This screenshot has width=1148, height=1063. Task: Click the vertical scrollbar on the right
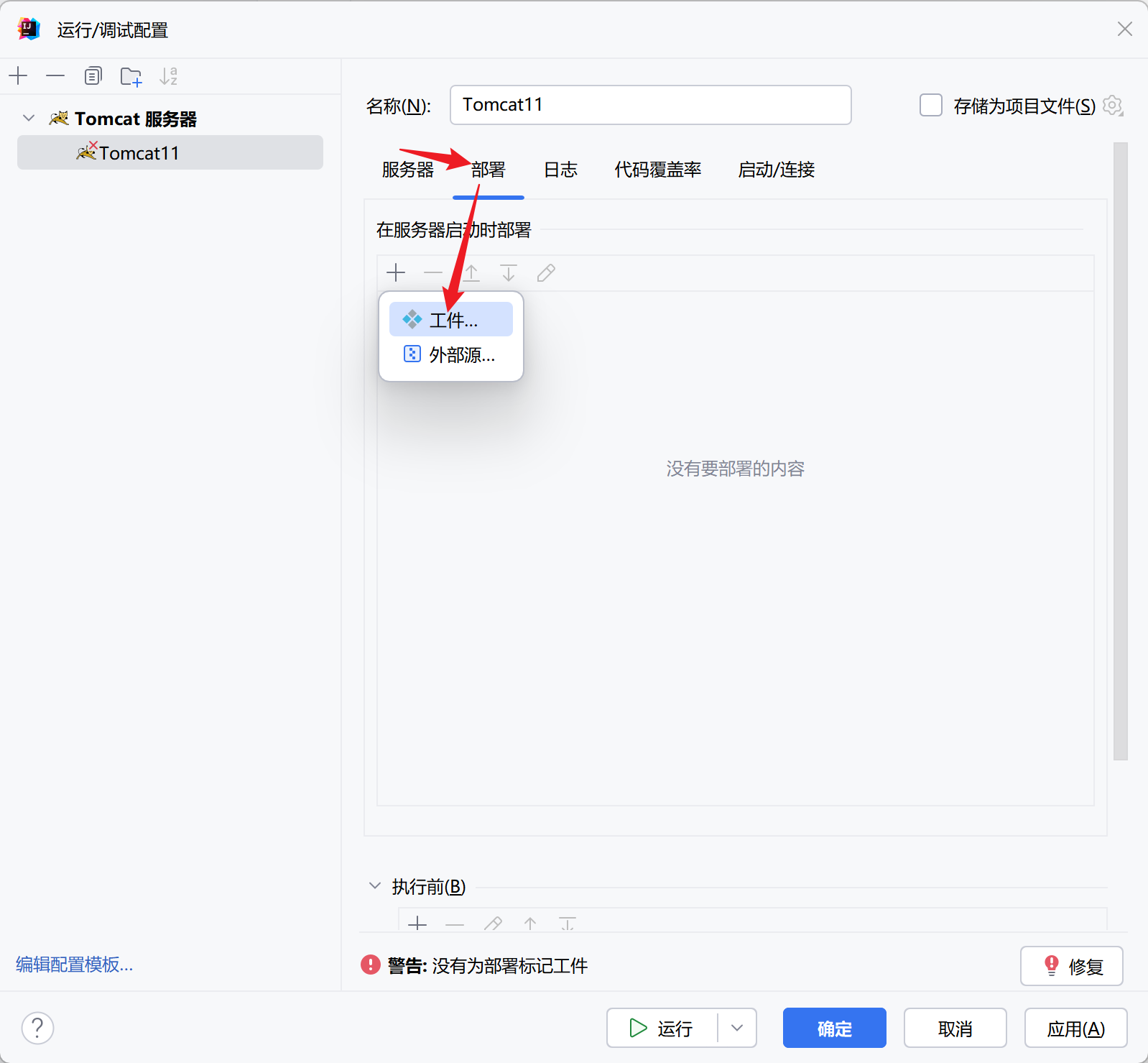(1121, 451)
